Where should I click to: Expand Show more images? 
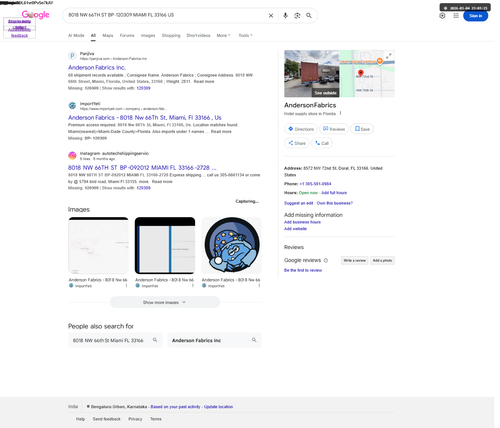tap(165, 302)
